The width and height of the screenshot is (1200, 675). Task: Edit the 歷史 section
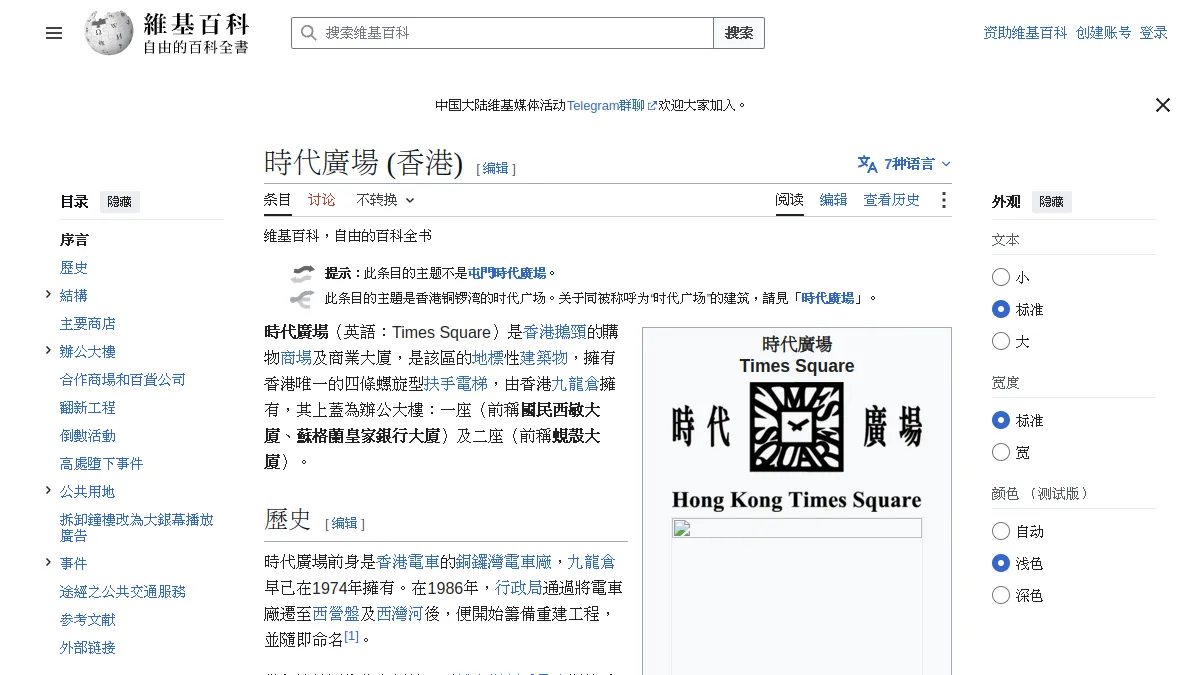[x=345, y=523]
